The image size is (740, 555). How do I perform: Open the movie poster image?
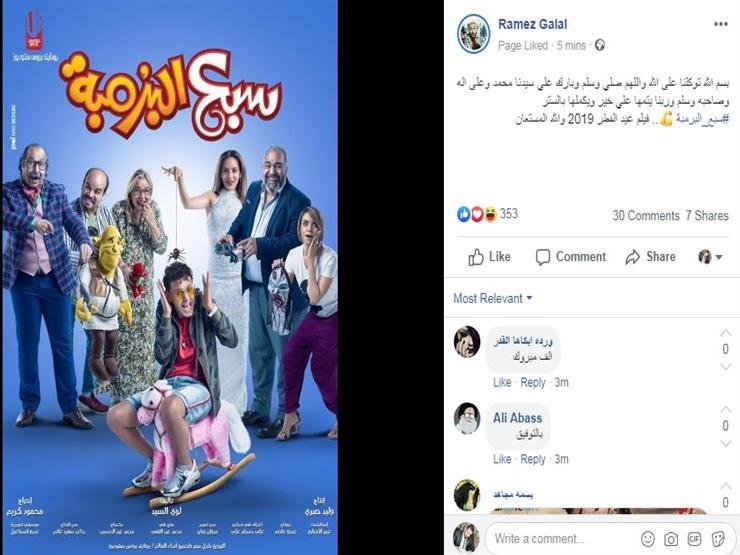(x=170, y=278)
